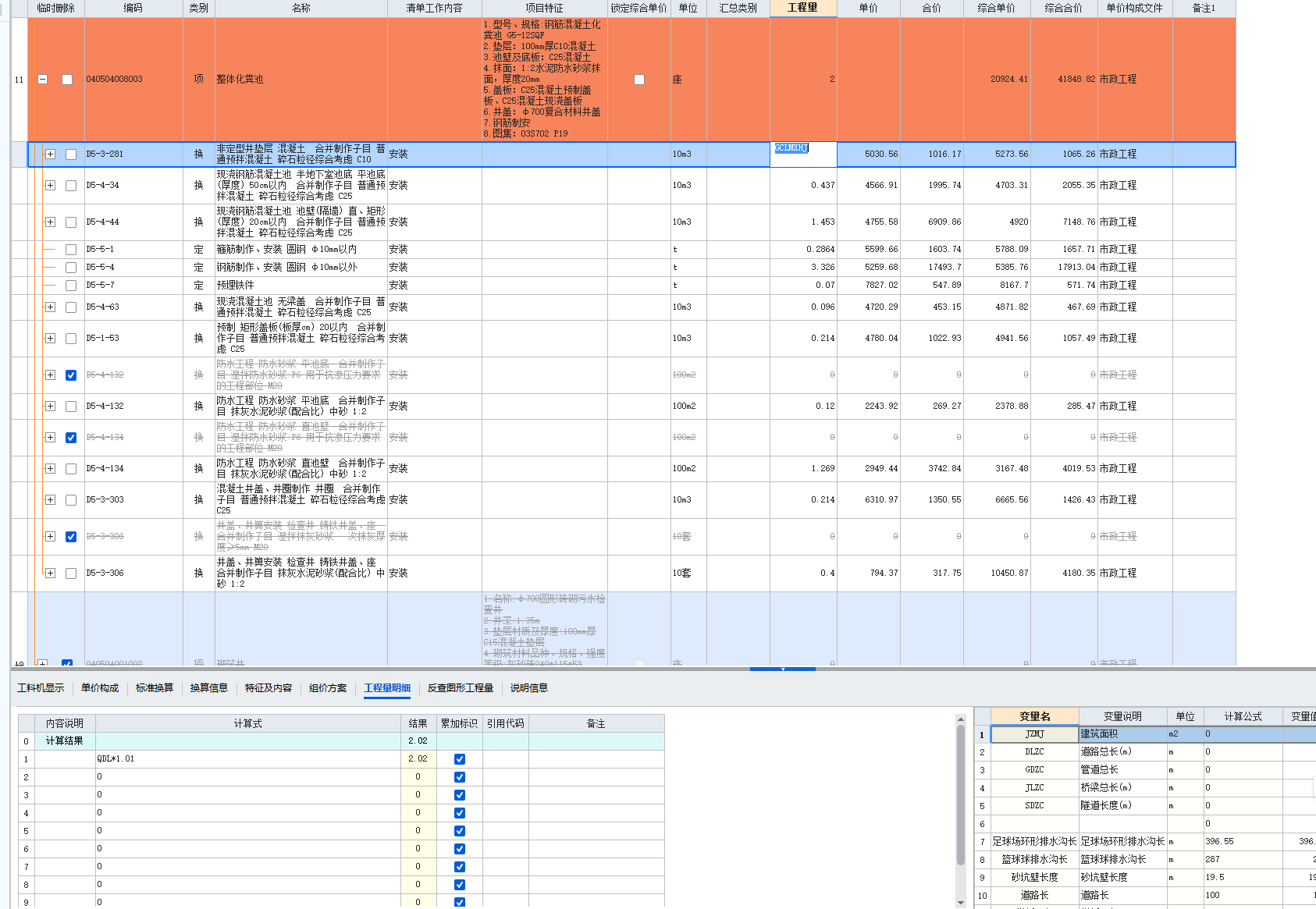This screenshot has height=909, width=1316.
Task: Collapse the 040504008003 整体化粪池 item row
Action: coord(43,80)
